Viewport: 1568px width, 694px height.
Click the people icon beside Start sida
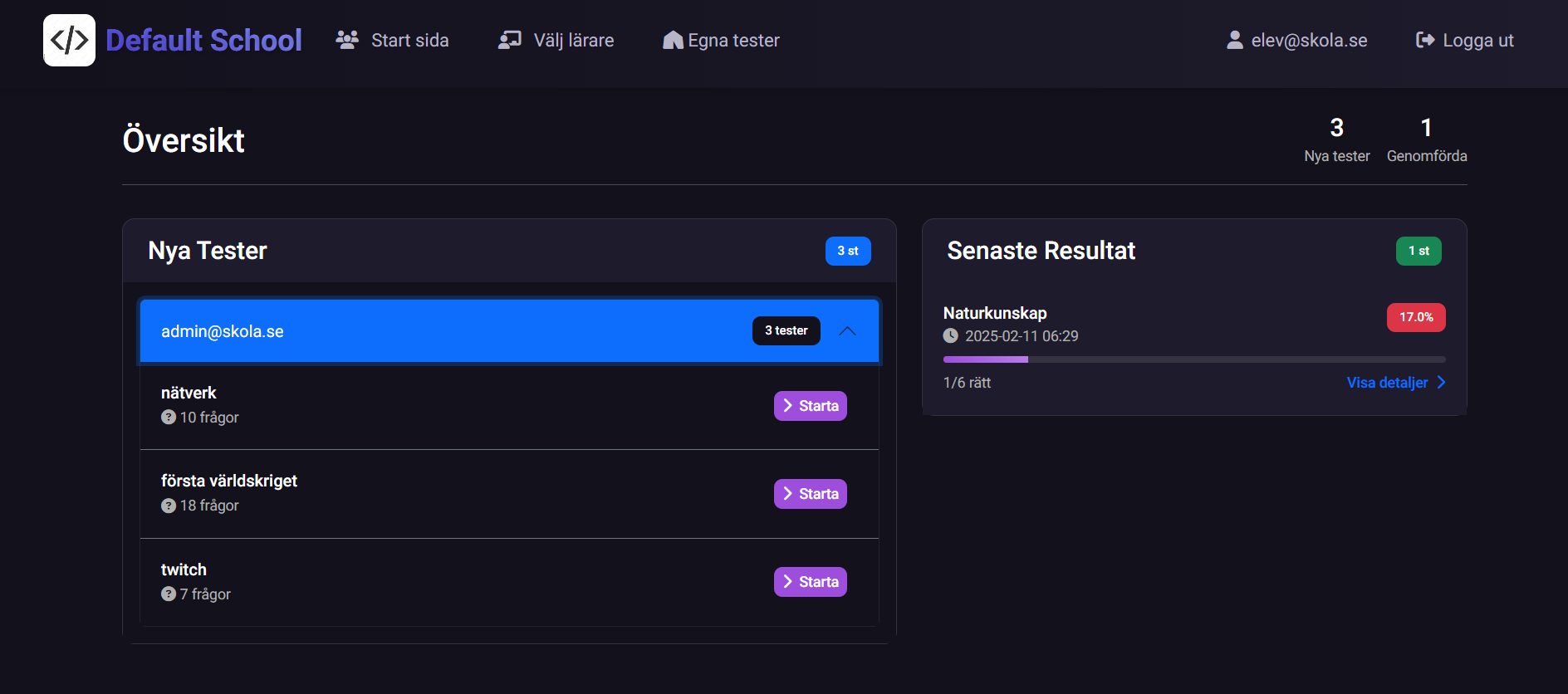point(347,40)
